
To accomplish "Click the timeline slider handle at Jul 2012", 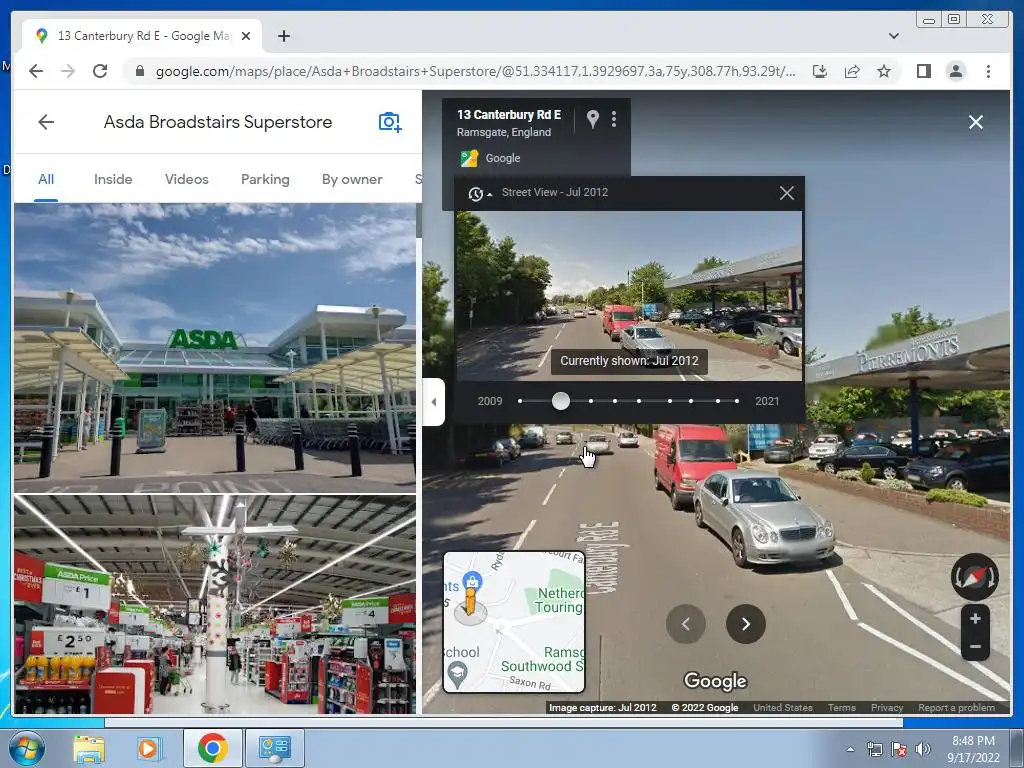I will click(x=560, y=401).
